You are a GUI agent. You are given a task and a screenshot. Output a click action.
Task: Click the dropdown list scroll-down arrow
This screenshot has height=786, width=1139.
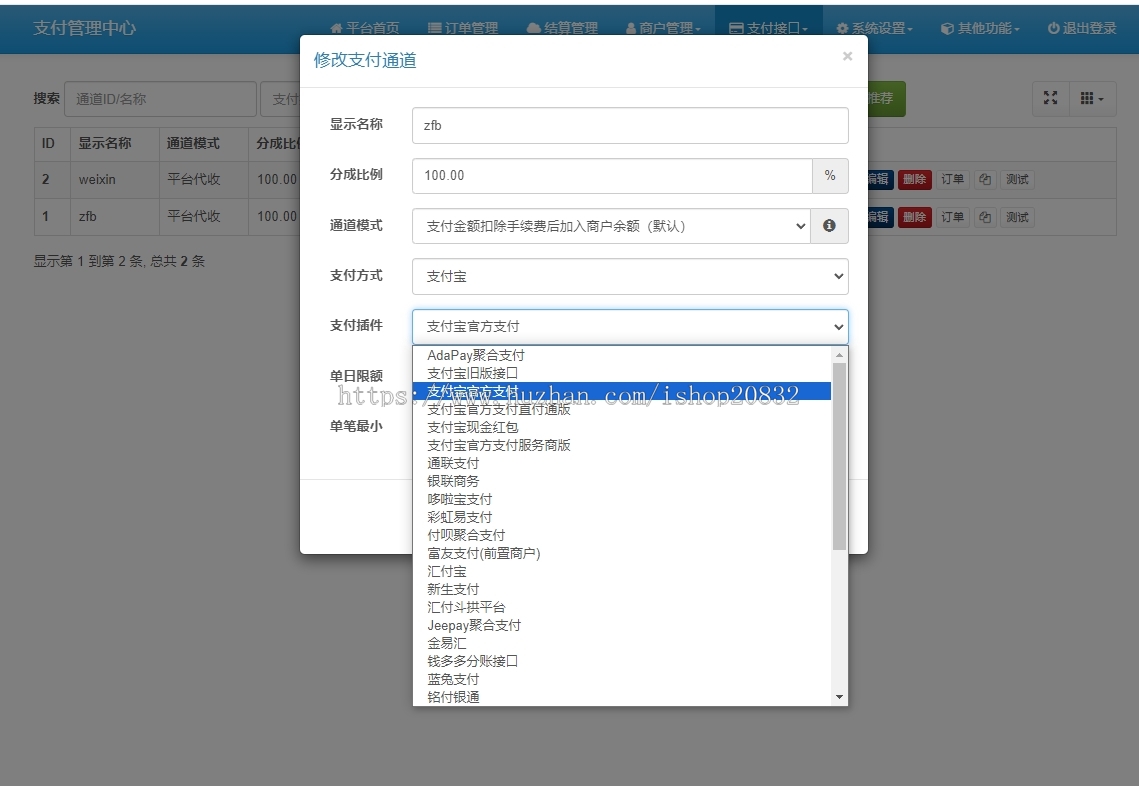coord(839,697)
